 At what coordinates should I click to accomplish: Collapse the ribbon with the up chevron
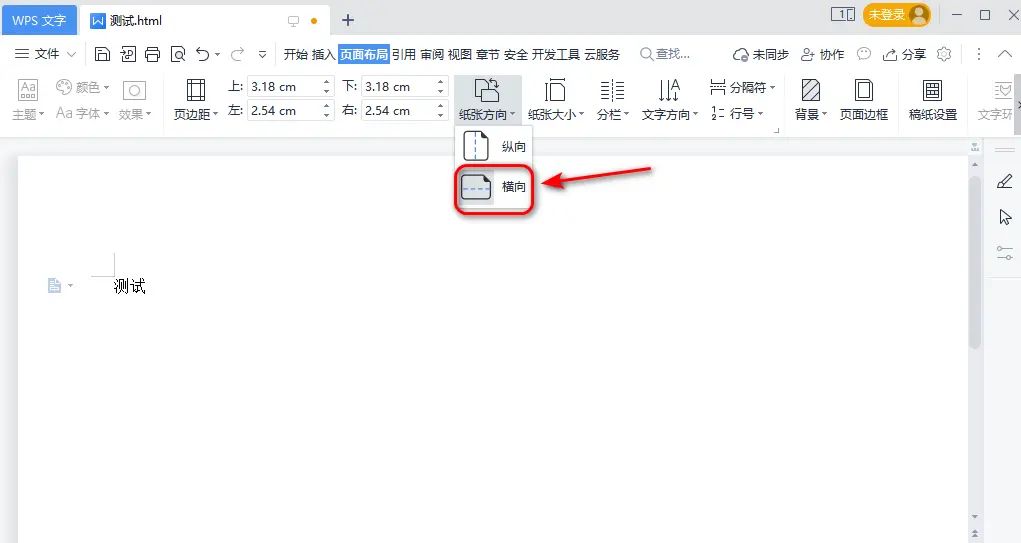tap(1005, 54)
